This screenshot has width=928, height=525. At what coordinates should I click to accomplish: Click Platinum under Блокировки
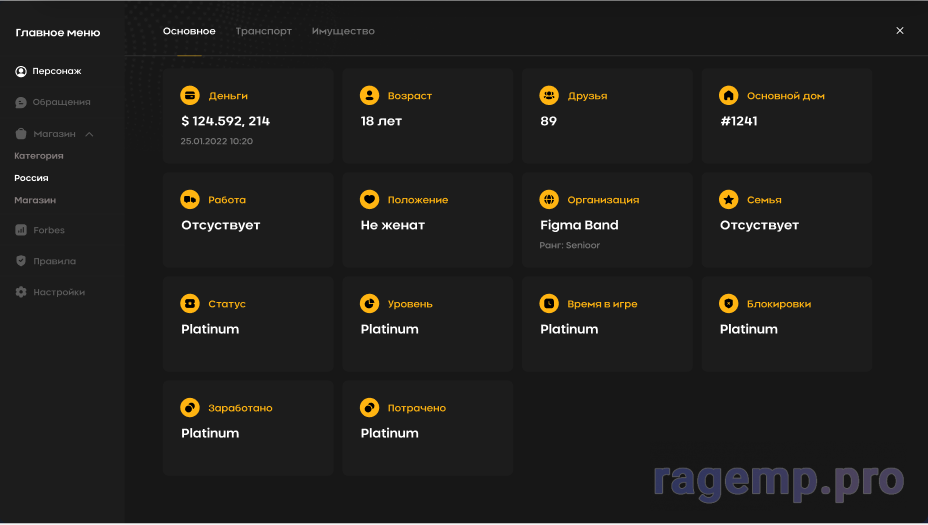coord(749,330)
